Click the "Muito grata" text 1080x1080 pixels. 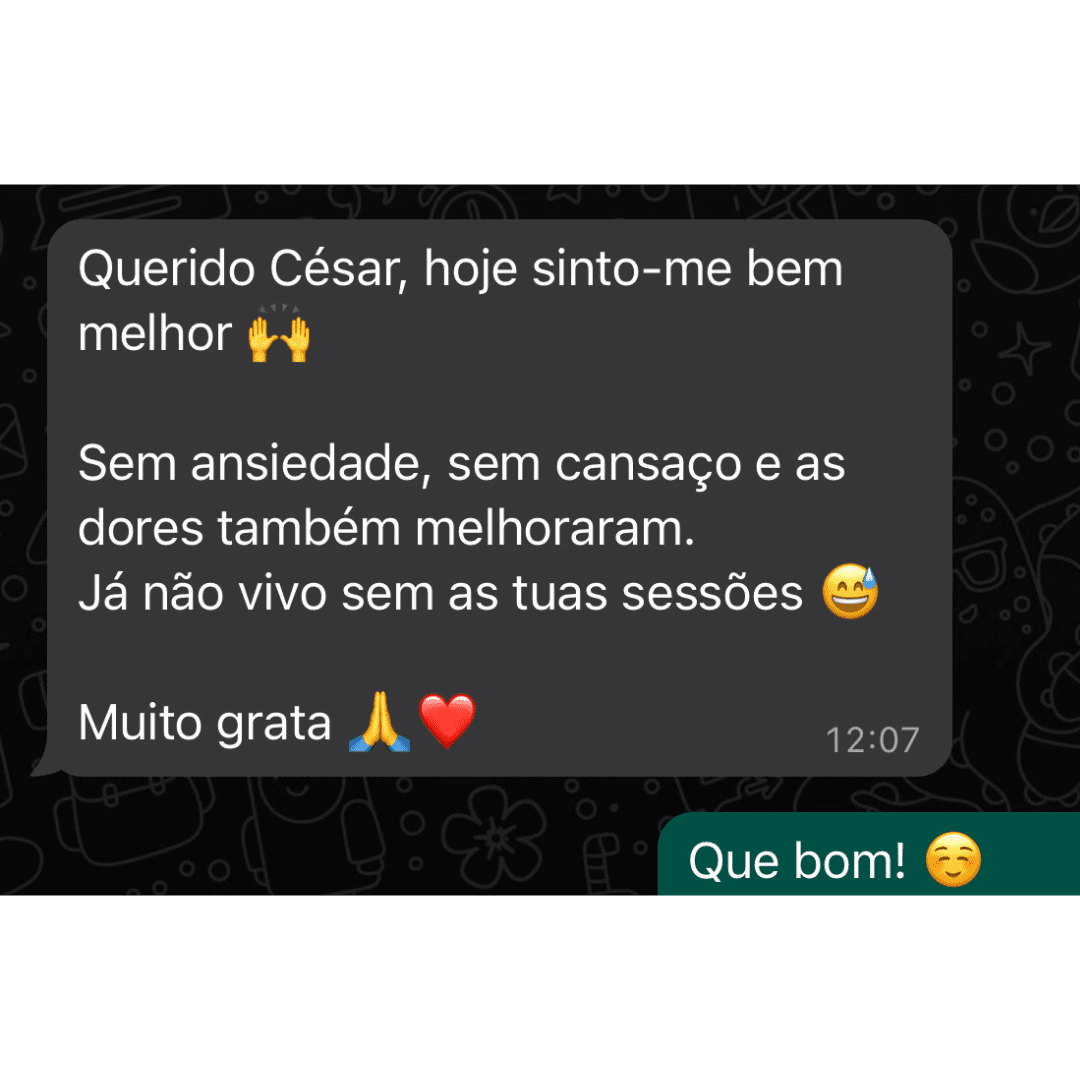coord(205,723)
